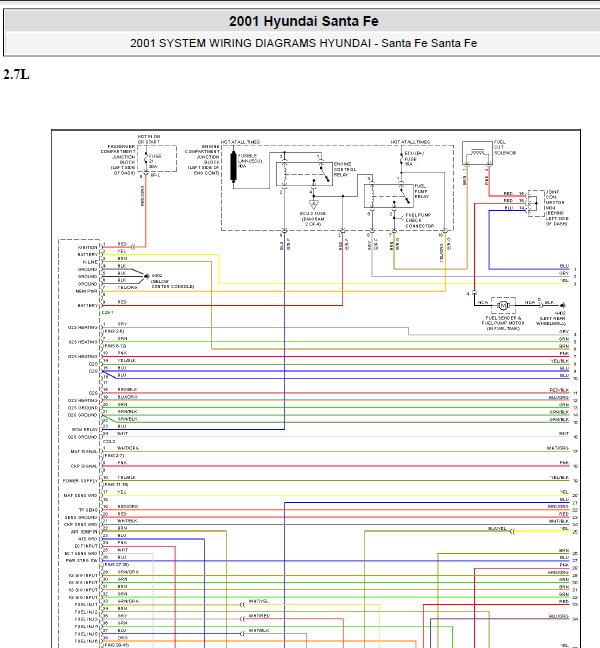
Task: Click the ECU 2 Fuse triangle marker
Action: click(314, 205)
